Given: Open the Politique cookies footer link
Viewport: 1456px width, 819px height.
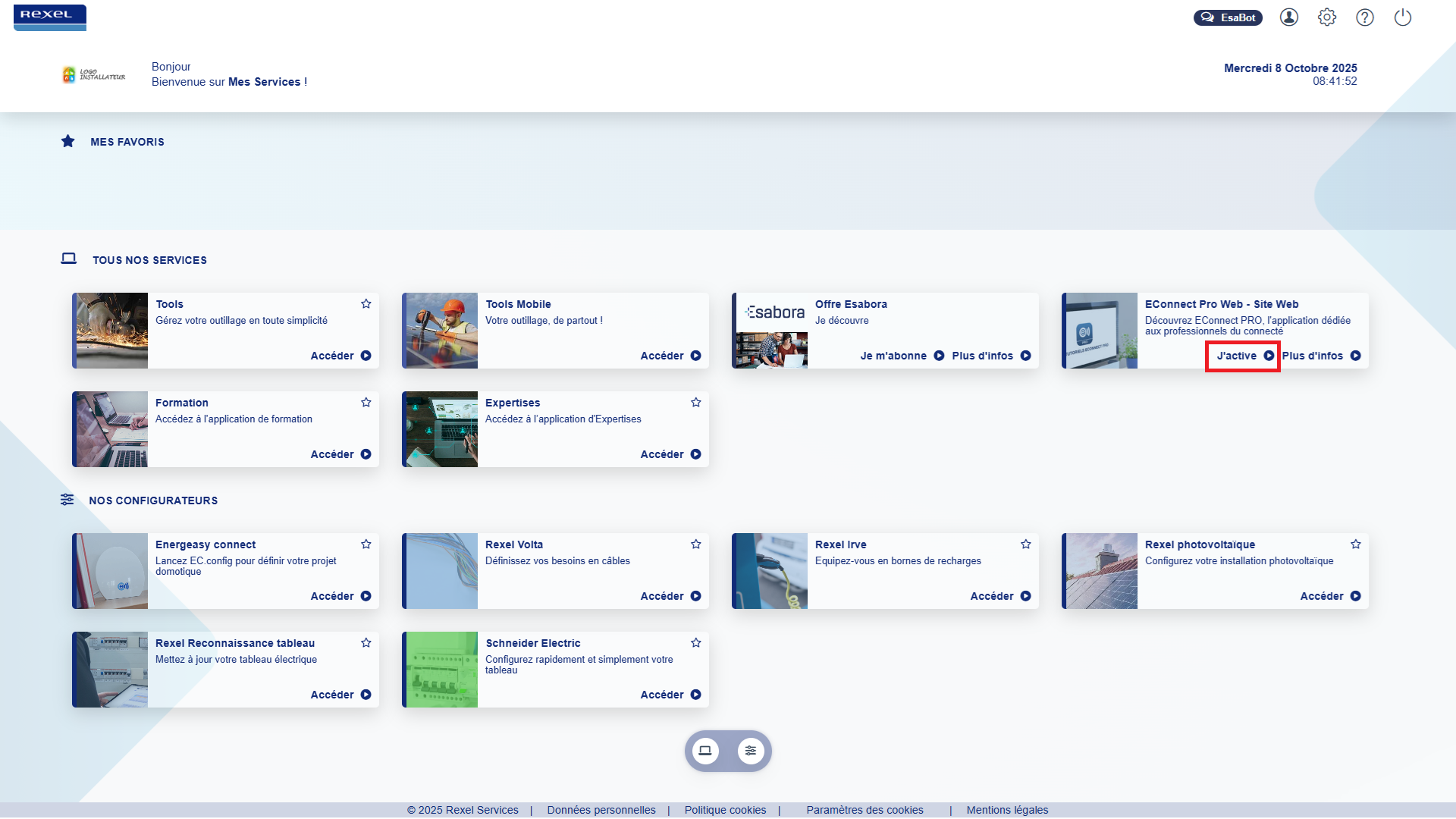Looking at the screenshot, I should (725, 810).
